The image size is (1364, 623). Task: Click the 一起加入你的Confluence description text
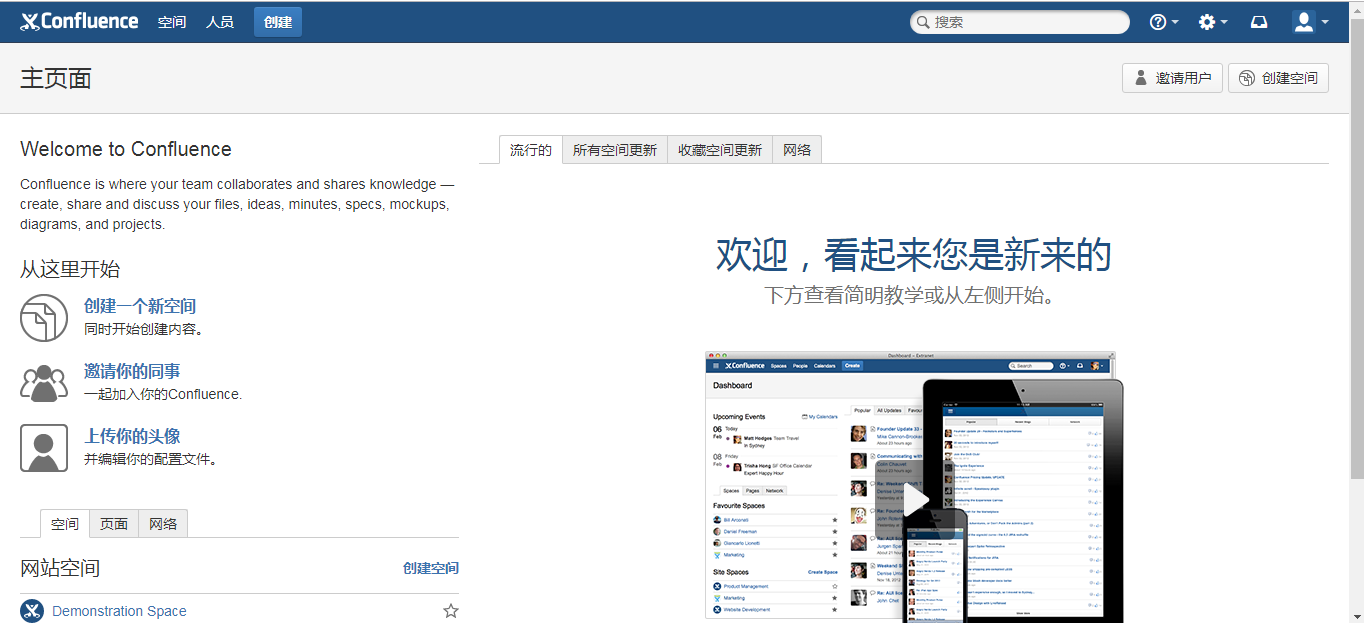[x=163, y=394]
